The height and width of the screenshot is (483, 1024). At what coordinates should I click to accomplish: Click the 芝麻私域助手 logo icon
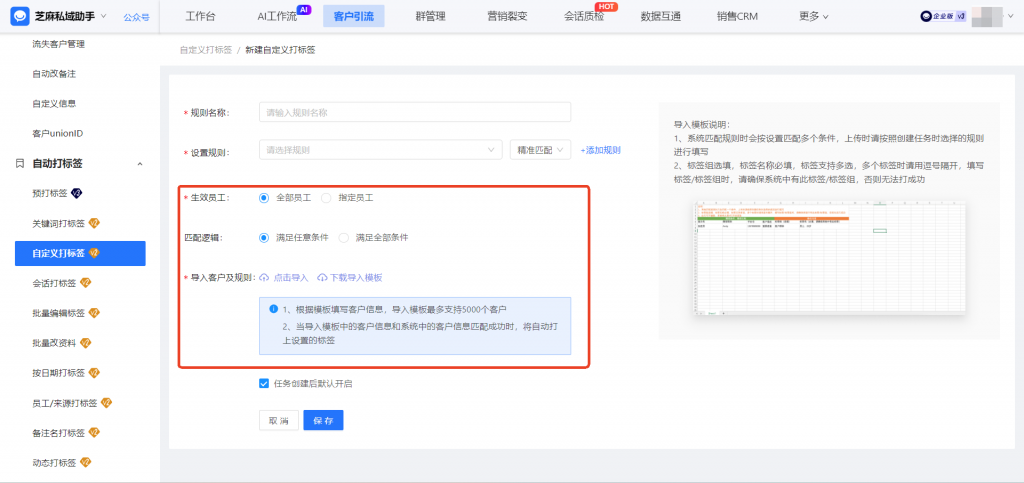20,16
